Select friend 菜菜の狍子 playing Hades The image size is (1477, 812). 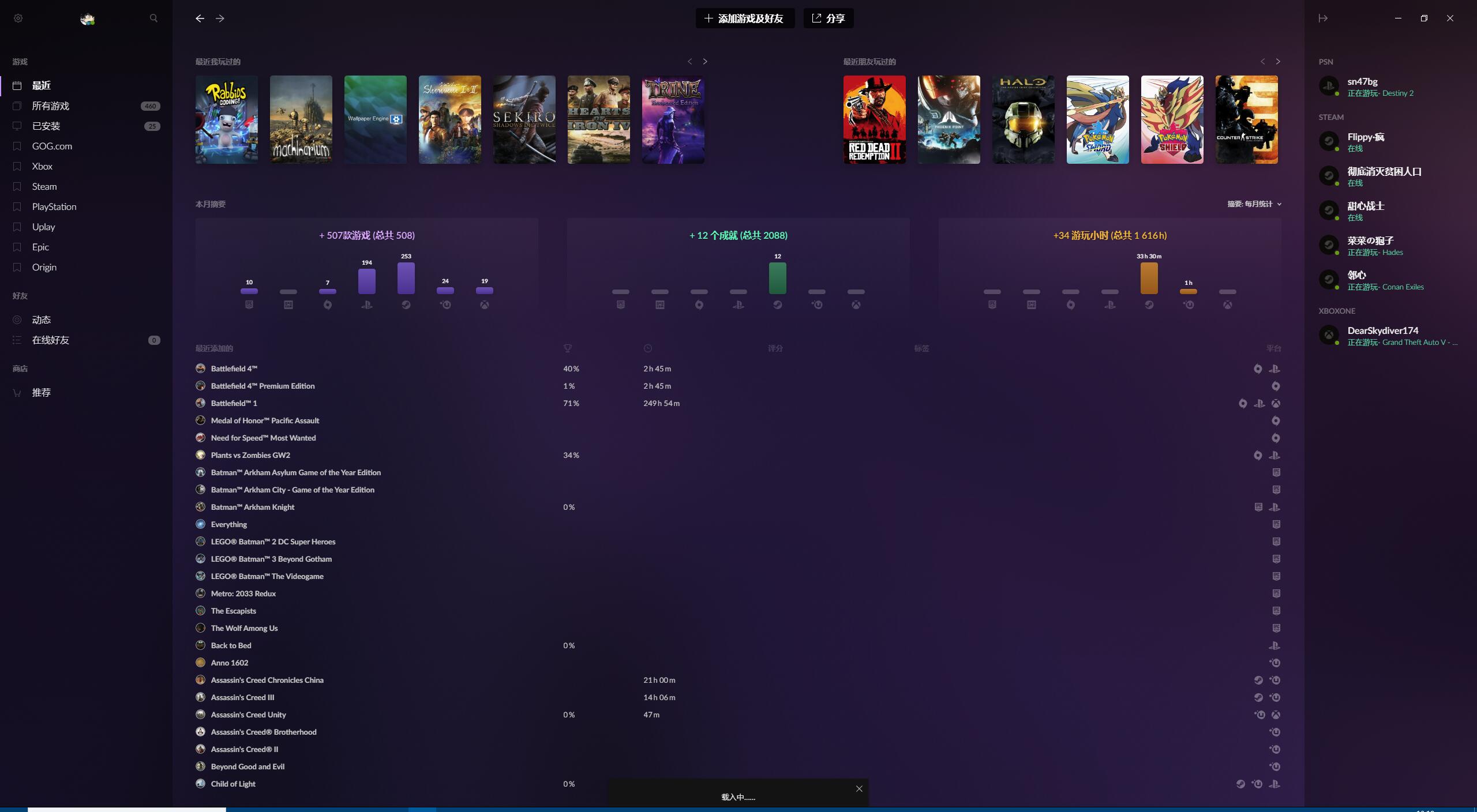click(1390, 246)
